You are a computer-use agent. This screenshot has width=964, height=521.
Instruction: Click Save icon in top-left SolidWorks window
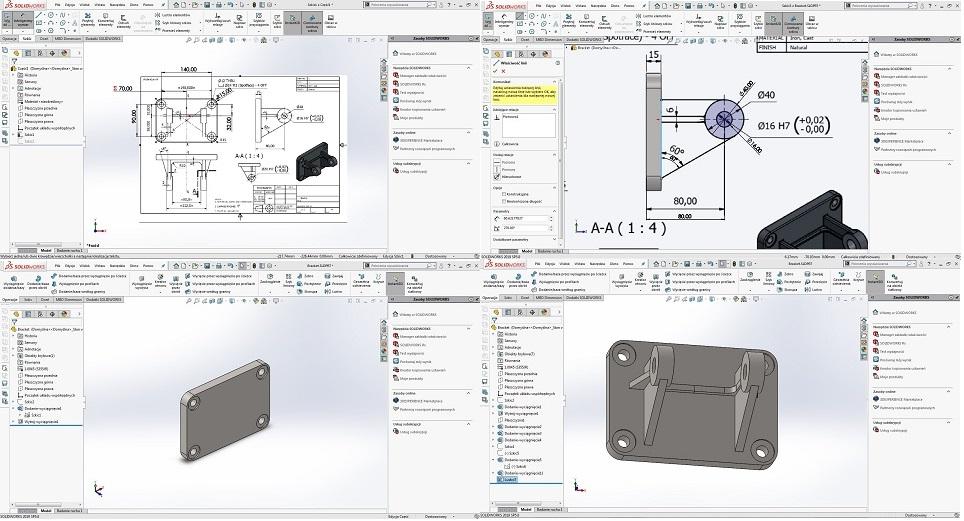pos(207,5)
